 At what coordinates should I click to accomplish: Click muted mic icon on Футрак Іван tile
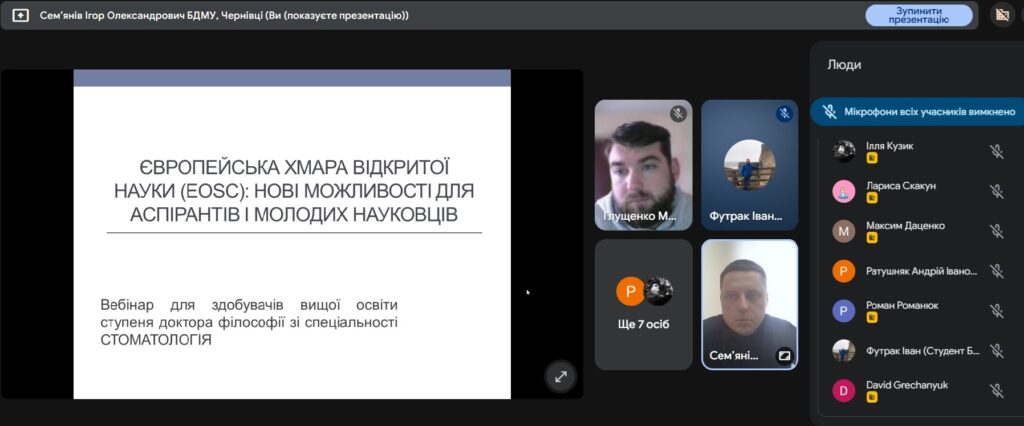pos(784,114)
